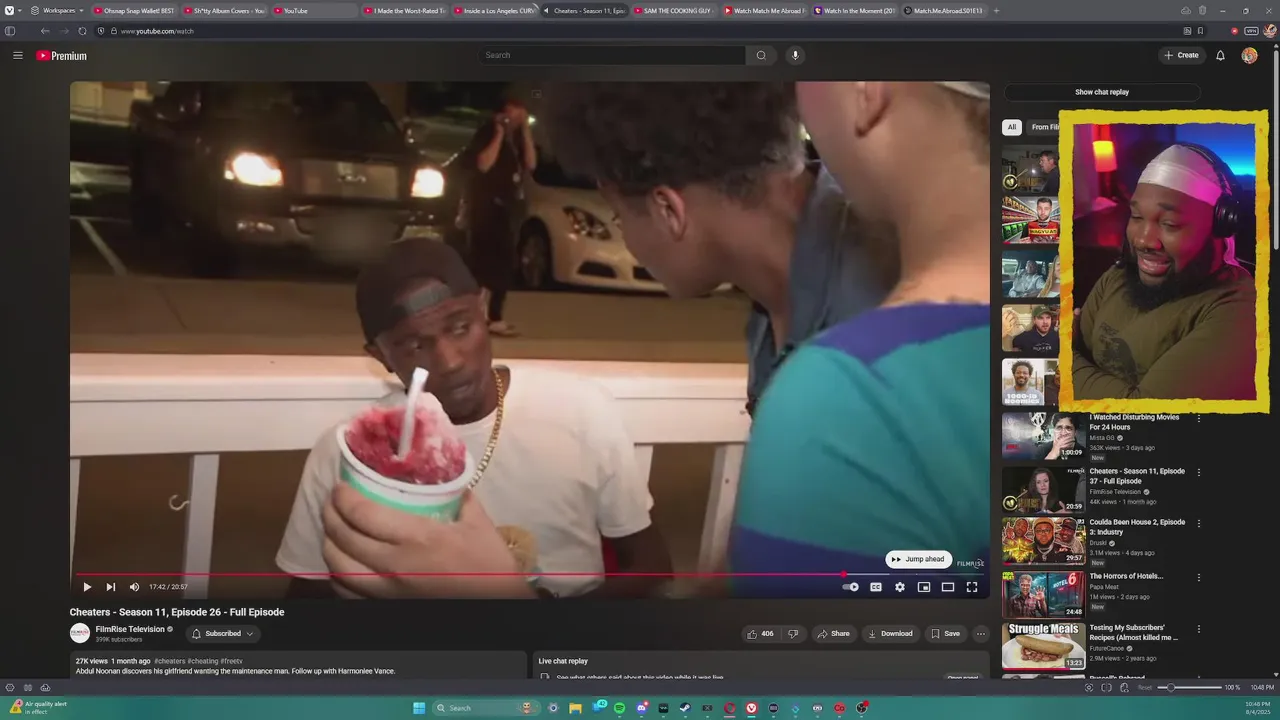Screen dimensions: 1280x720
Task: Open Workspaces dropdown in browser
Action: [57, 10]
